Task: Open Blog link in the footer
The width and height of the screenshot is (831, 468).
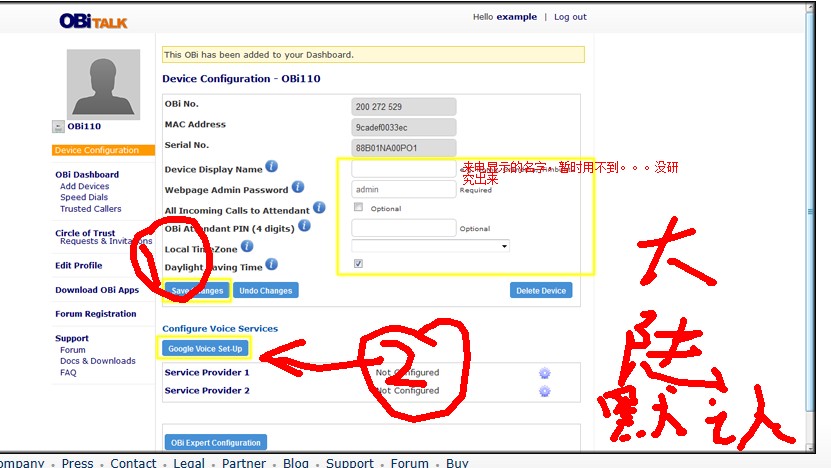Action: click(296, 463)
